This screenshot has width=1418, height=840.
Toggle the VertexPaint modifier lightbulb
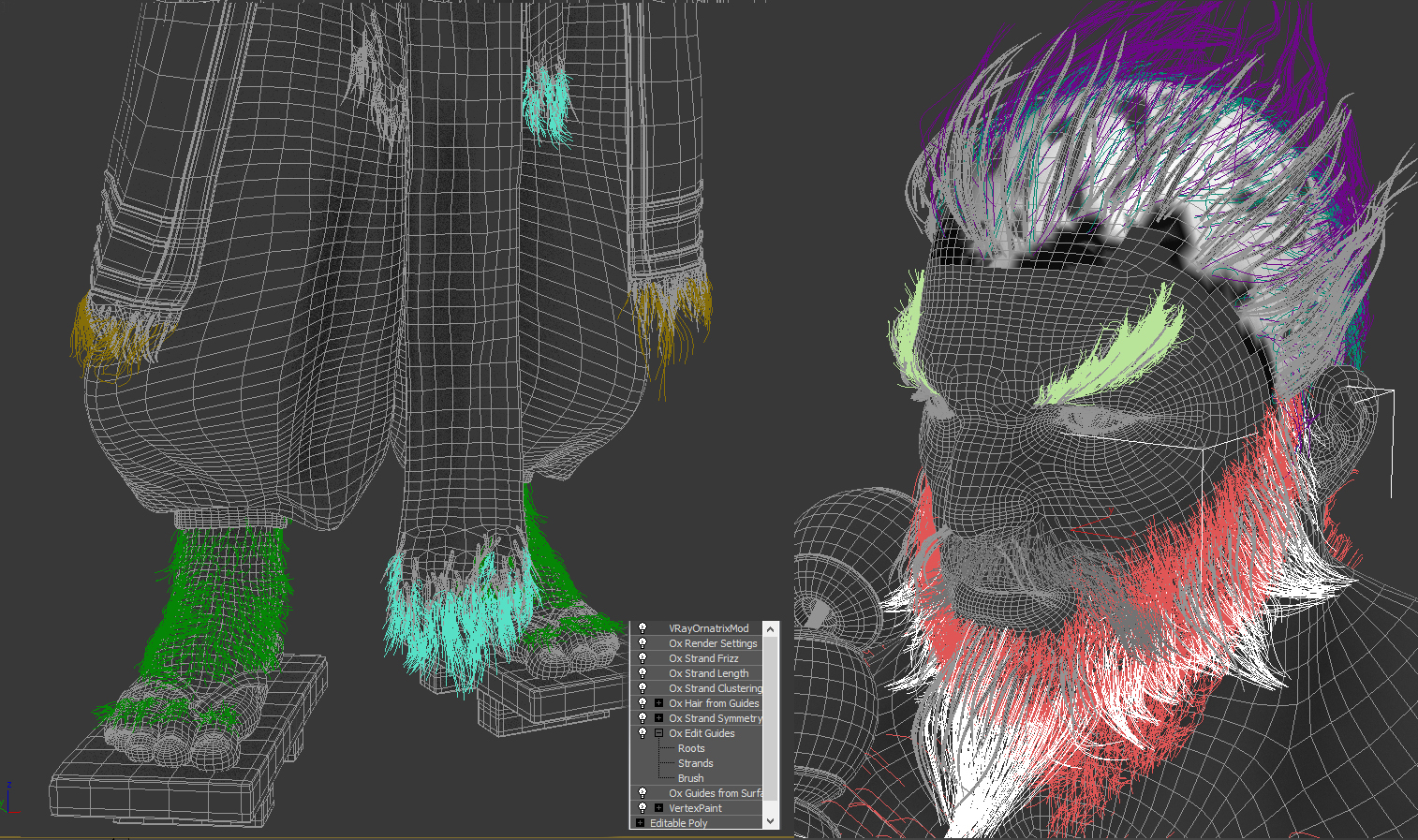pos(643,808)
